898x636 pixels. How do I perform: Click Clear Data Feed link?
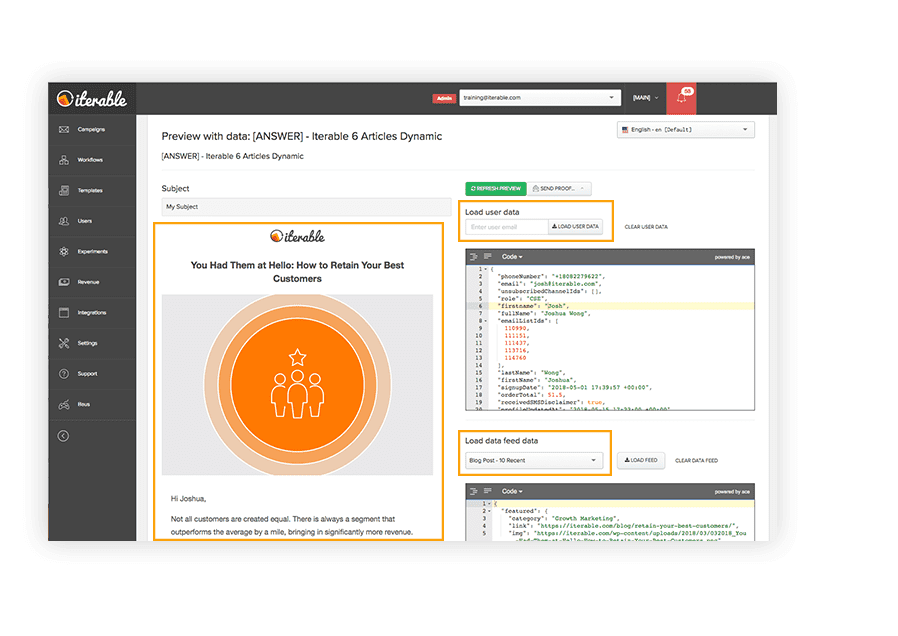click(696, 460)
